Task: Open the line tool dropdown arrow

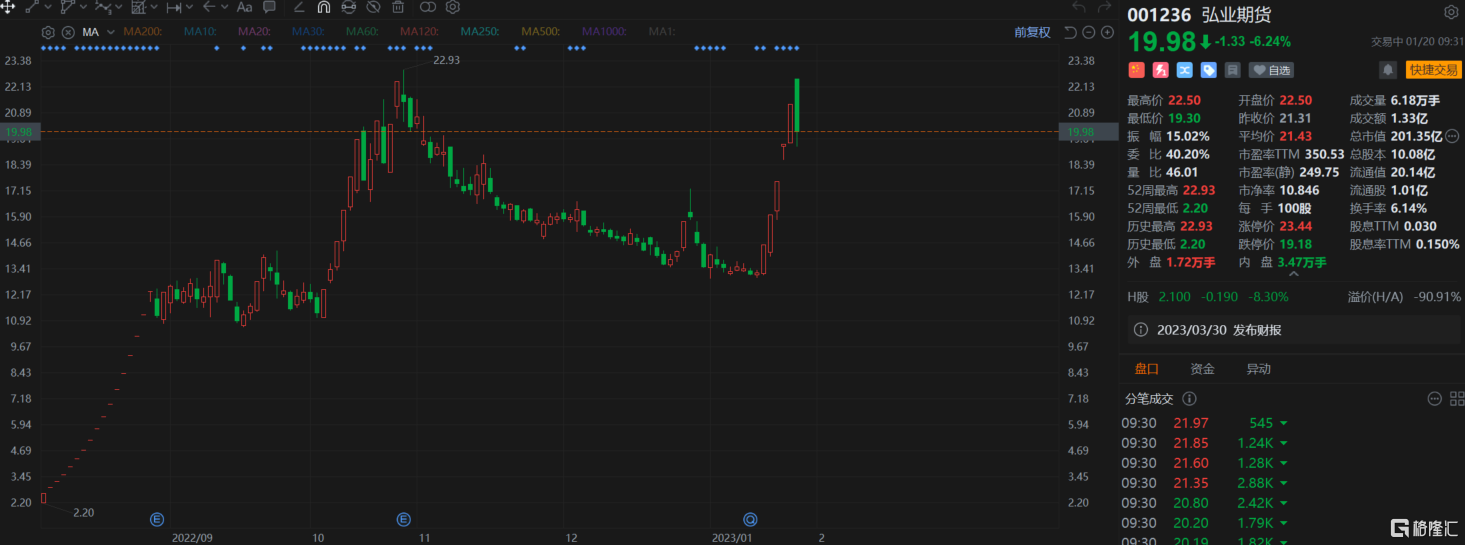Action: 49,7
